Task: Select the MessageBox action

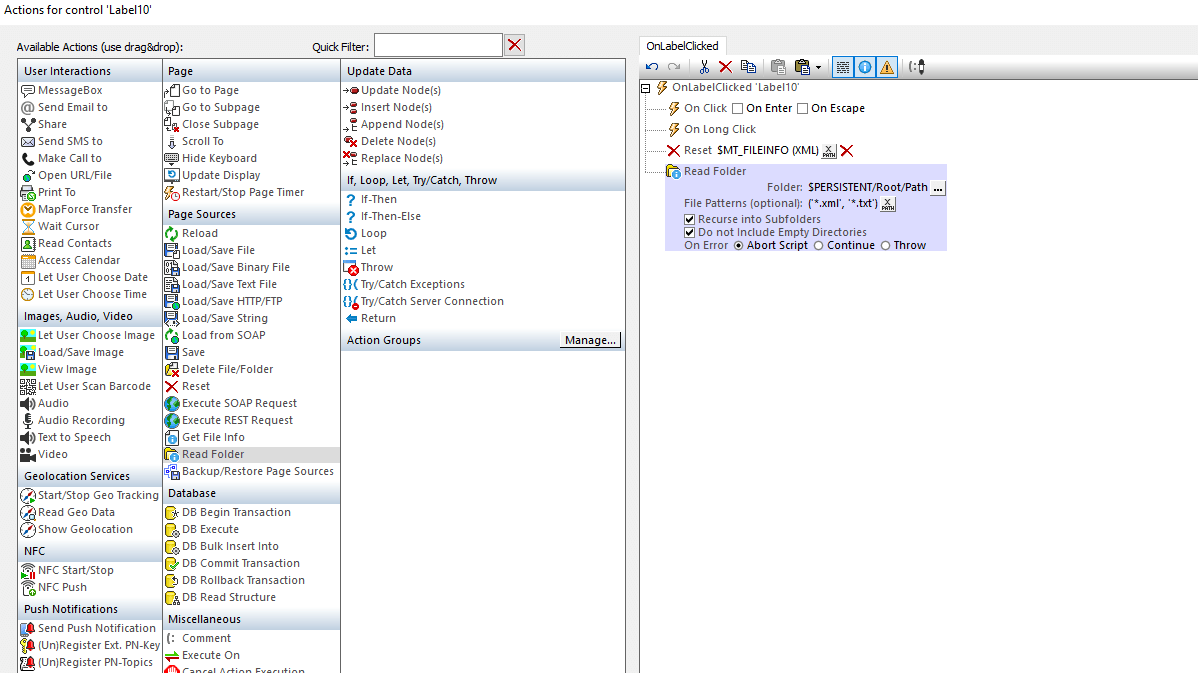Action: tap(70, 90)
